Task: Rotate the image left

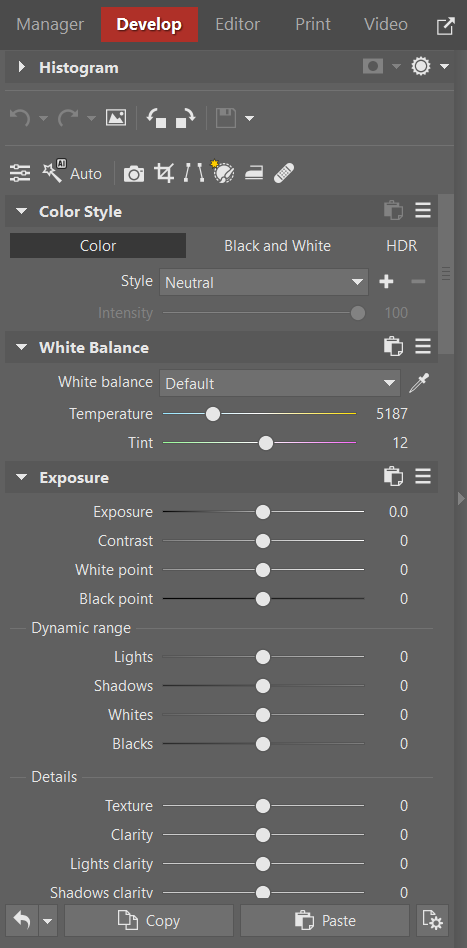Action: [x=156, y=117]
